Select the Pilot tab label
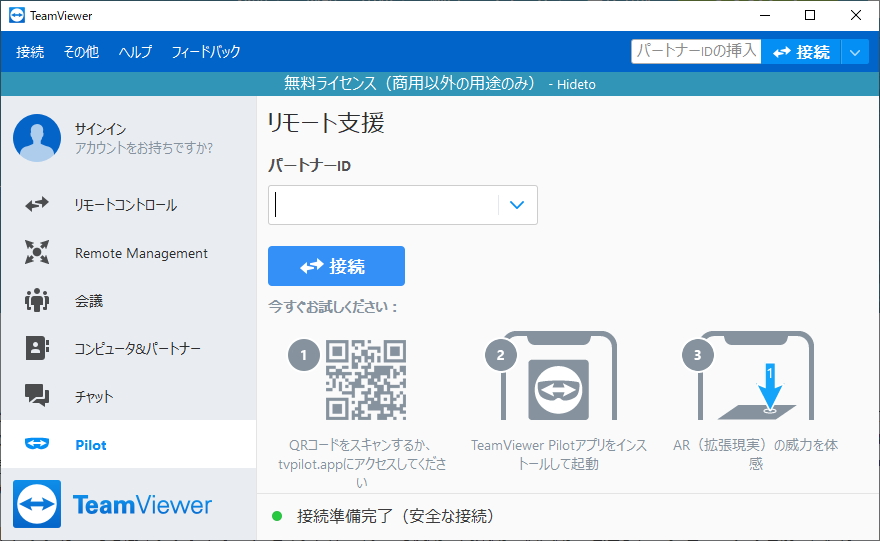880x541 pixels. [x=91, y=445]
